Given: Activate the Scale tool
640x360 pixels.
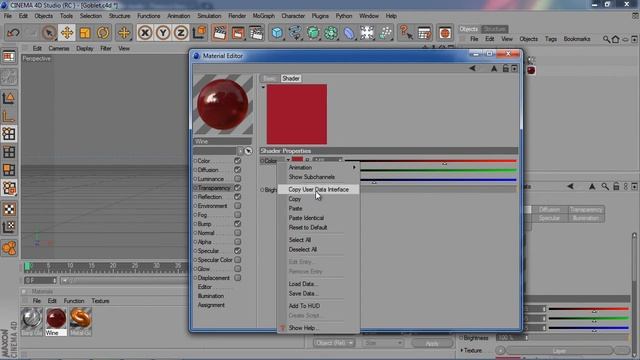Looking at the screenshot, I should pyautogui.click(x=85, y=33).
